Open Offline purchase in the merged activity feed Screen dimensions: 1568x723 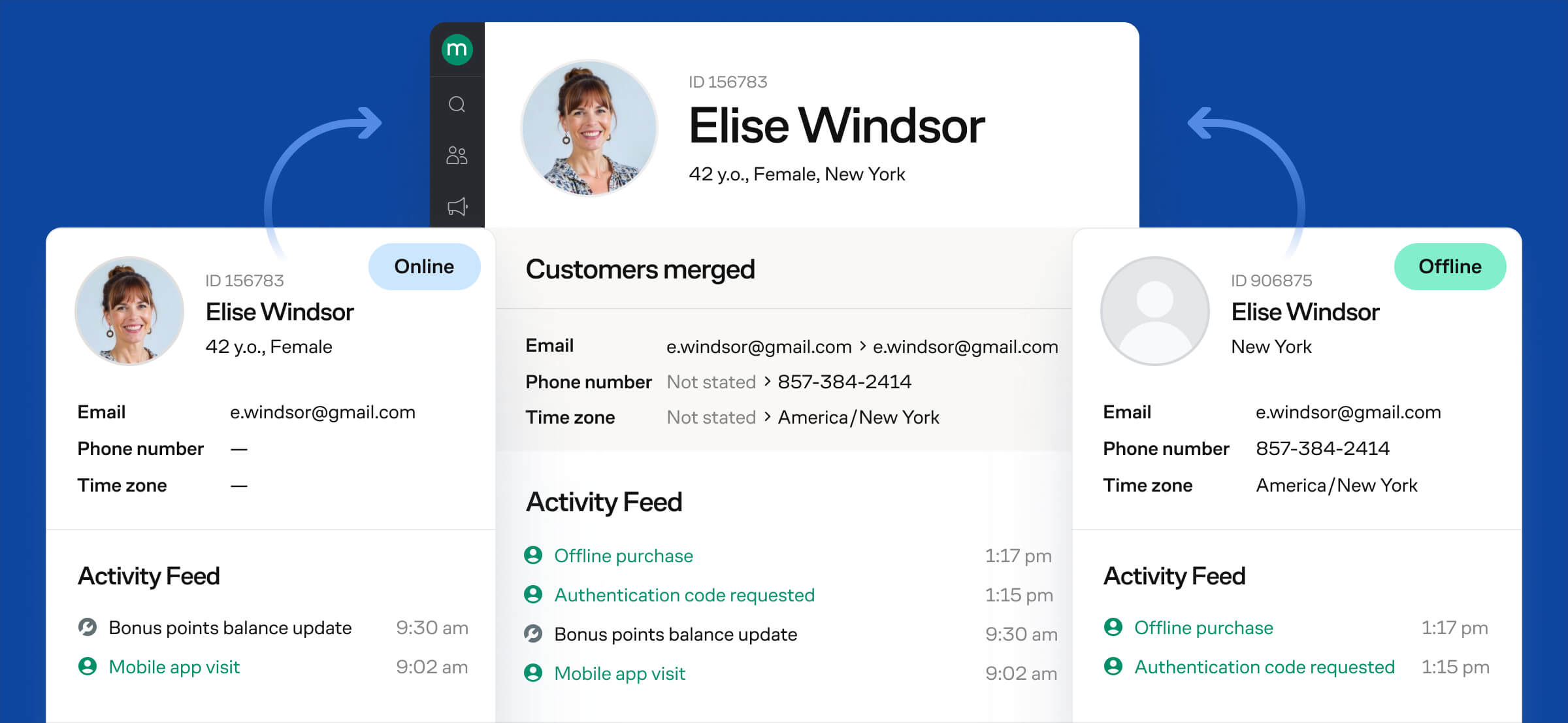pyautogui.click(x=623, y=556)
